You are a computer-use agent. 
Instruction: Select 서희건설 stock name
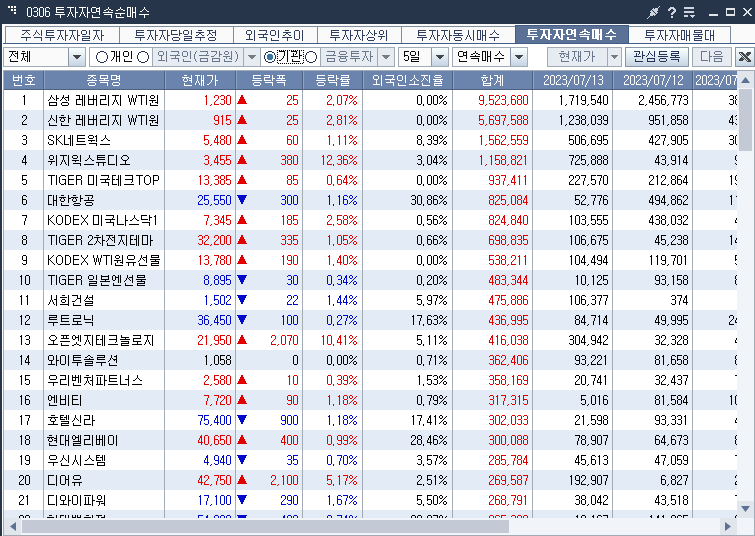pyautogui.click(x=71, y=301)
